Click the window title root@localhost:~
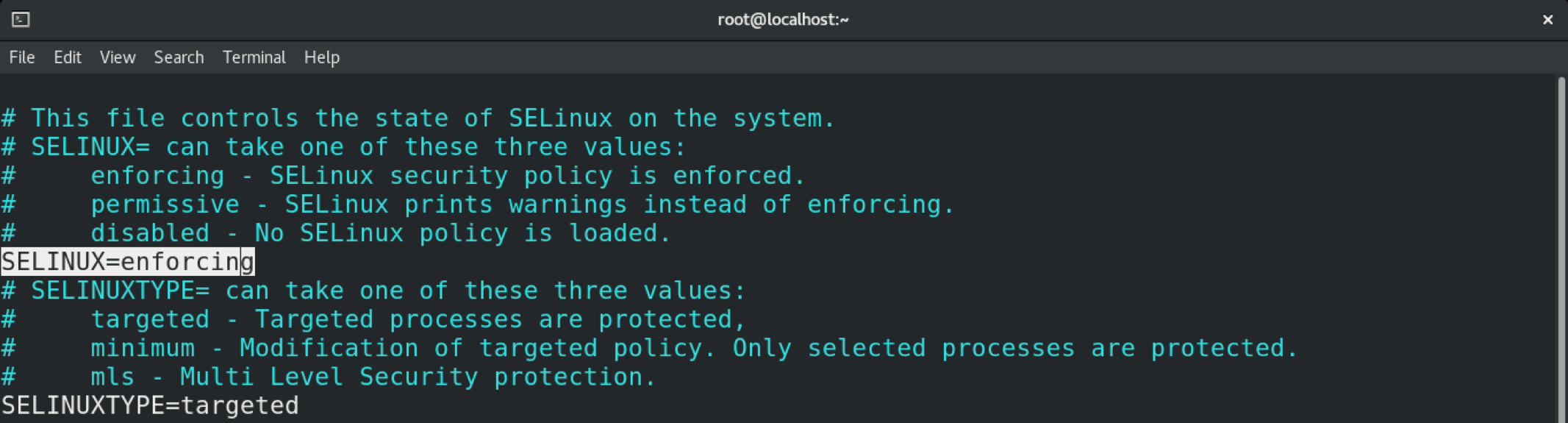This screenshot has width=1568, height=423. coord(783,20)
